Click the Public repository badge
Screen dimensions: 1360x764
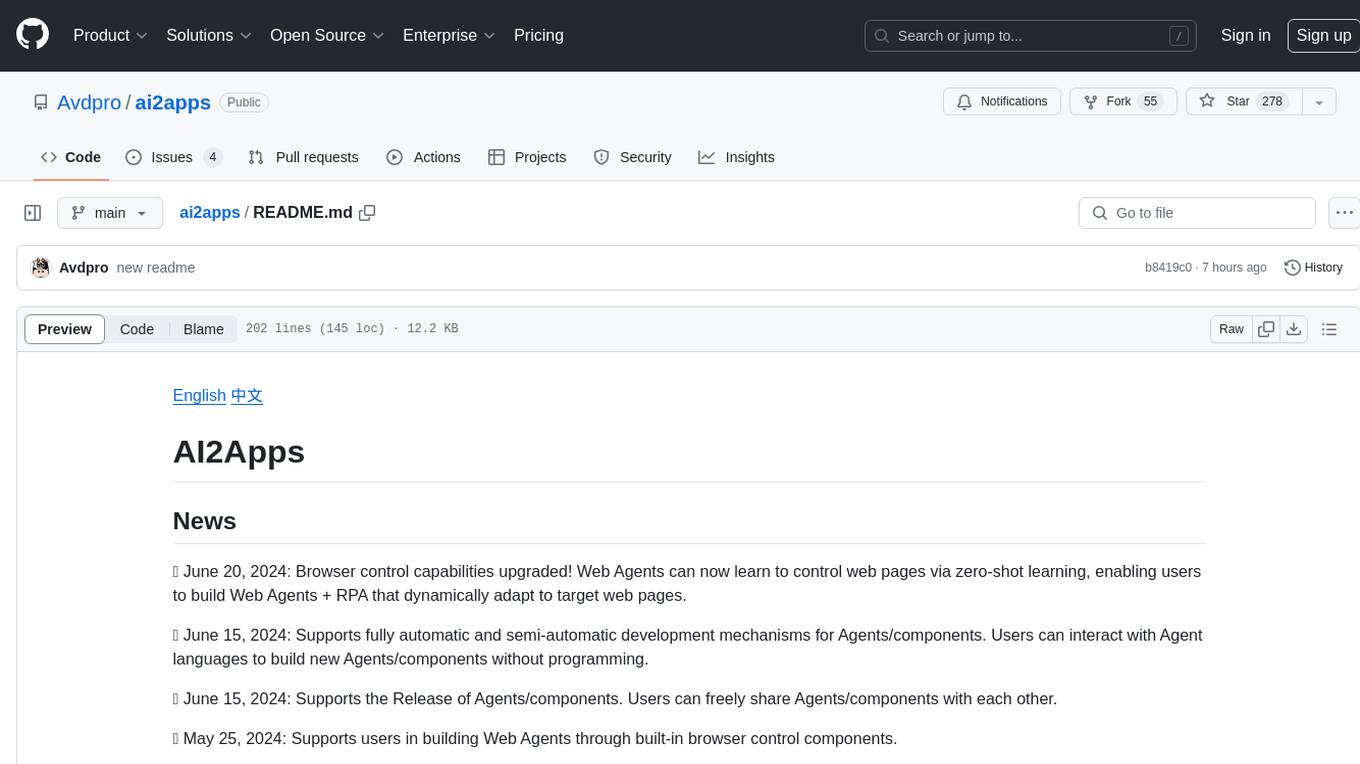coord(244,102)
